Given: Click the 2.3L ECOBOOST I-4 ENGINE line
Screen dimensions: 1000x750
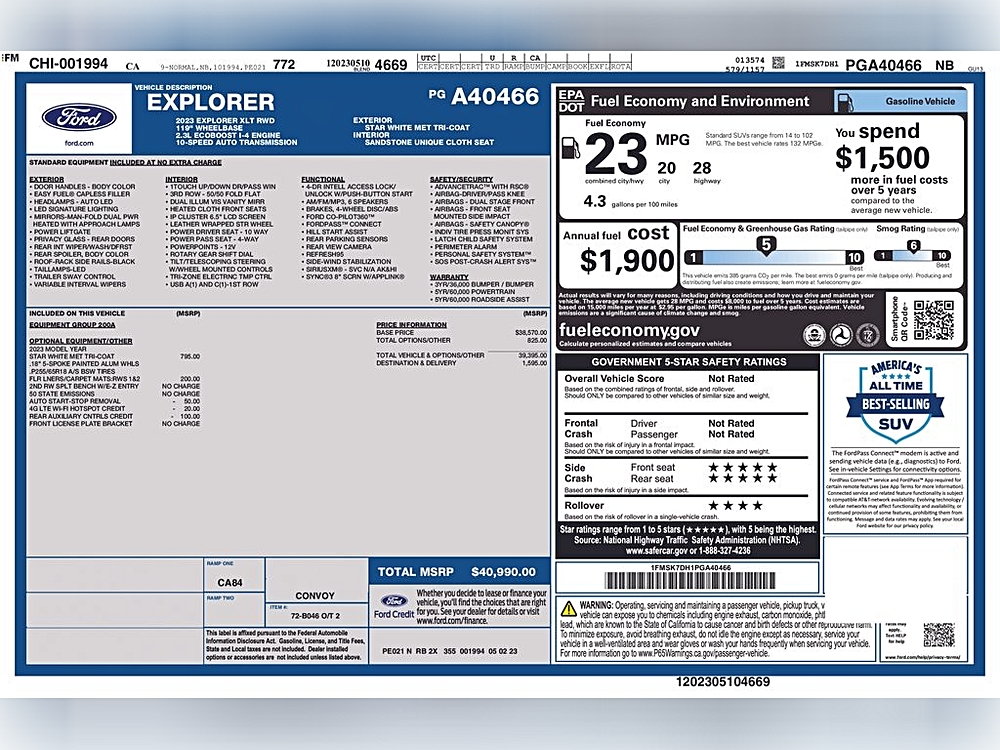Looking at the screenshot, I should click(x=228, y=135).
